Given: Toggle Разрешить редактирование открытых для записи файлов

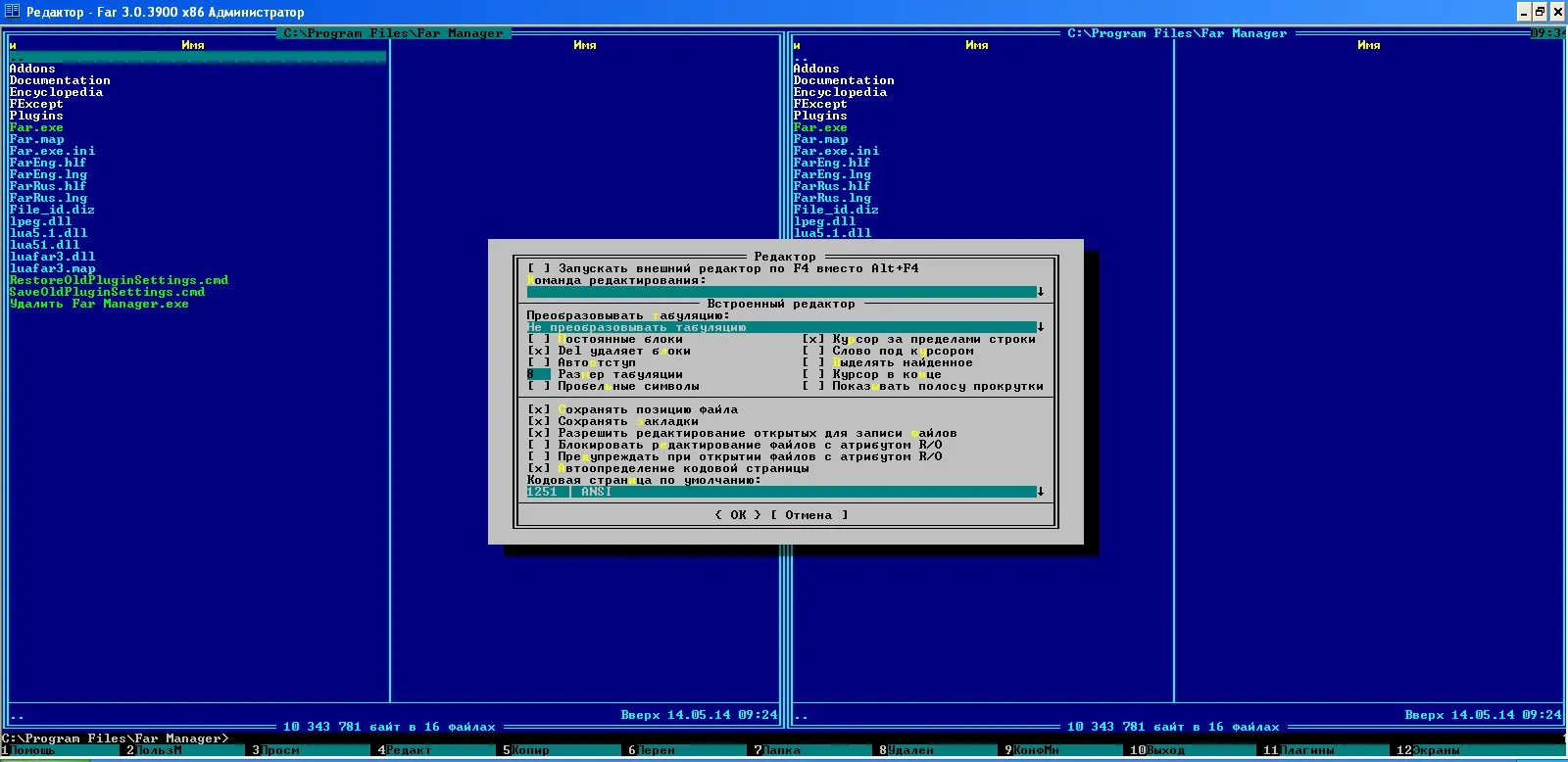Looking at the screenshot, I should pyautogui.click(x=539, y=433).
